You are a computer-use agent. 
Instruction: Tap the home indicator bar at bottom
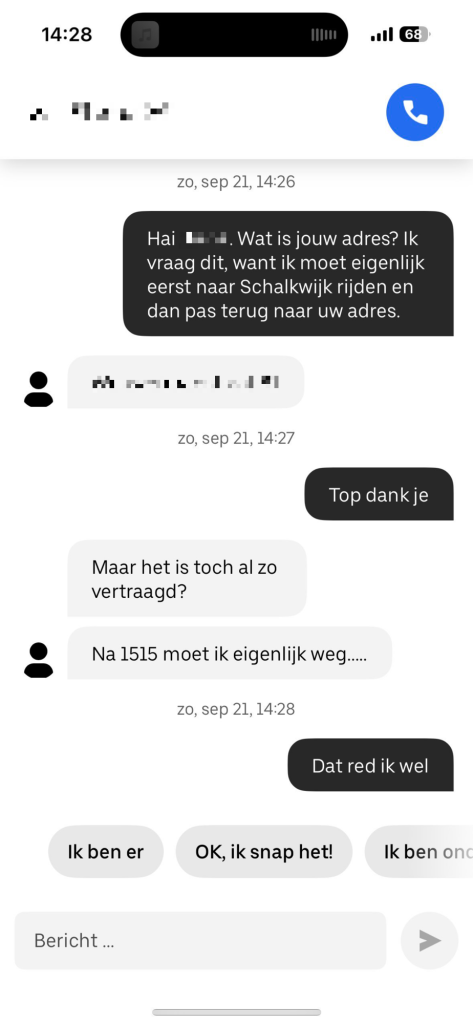point(236,1012)
